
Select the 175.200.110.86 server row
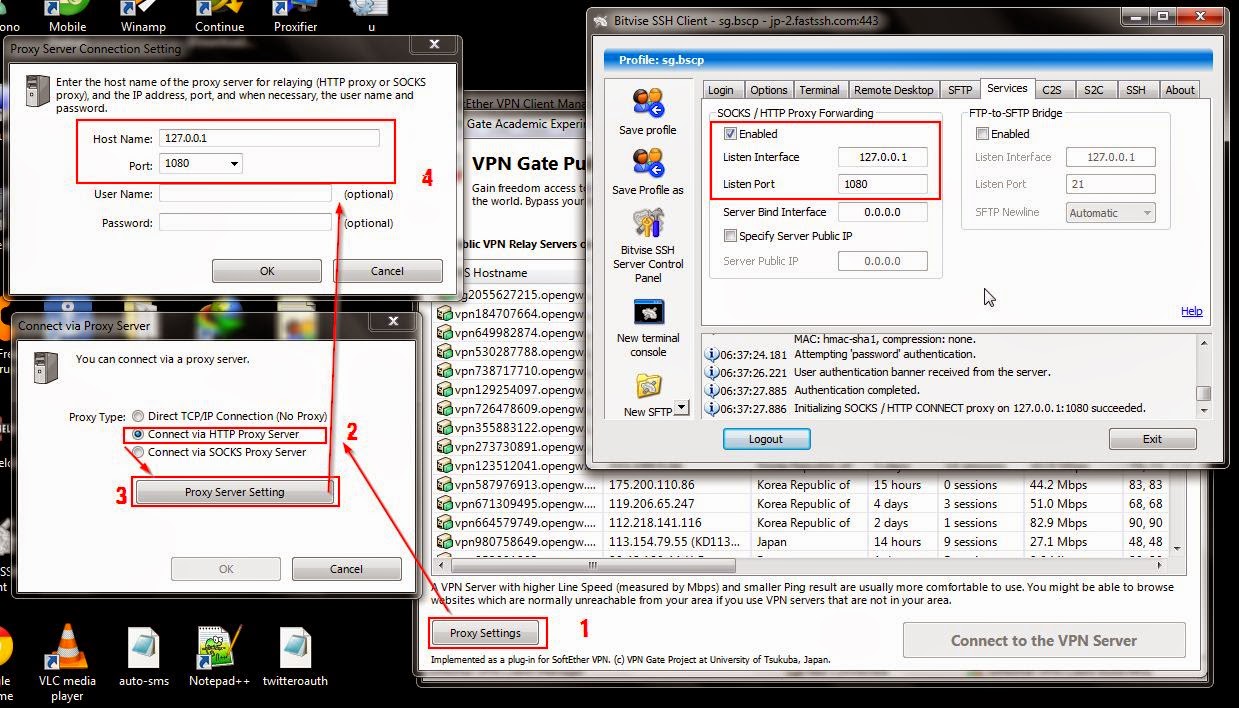point(800,485)
